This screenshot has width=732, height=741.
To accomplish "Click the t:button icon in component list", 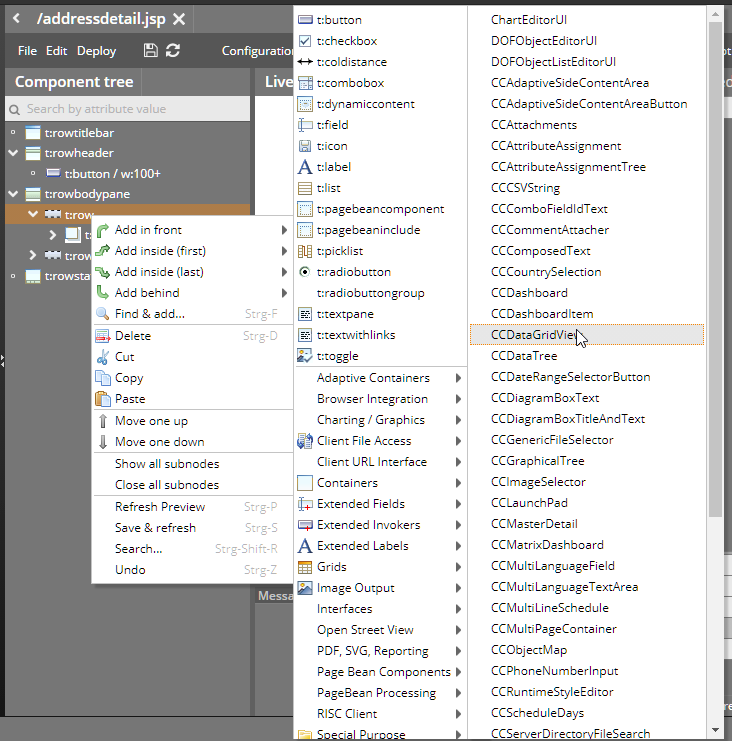I will 306,20.
